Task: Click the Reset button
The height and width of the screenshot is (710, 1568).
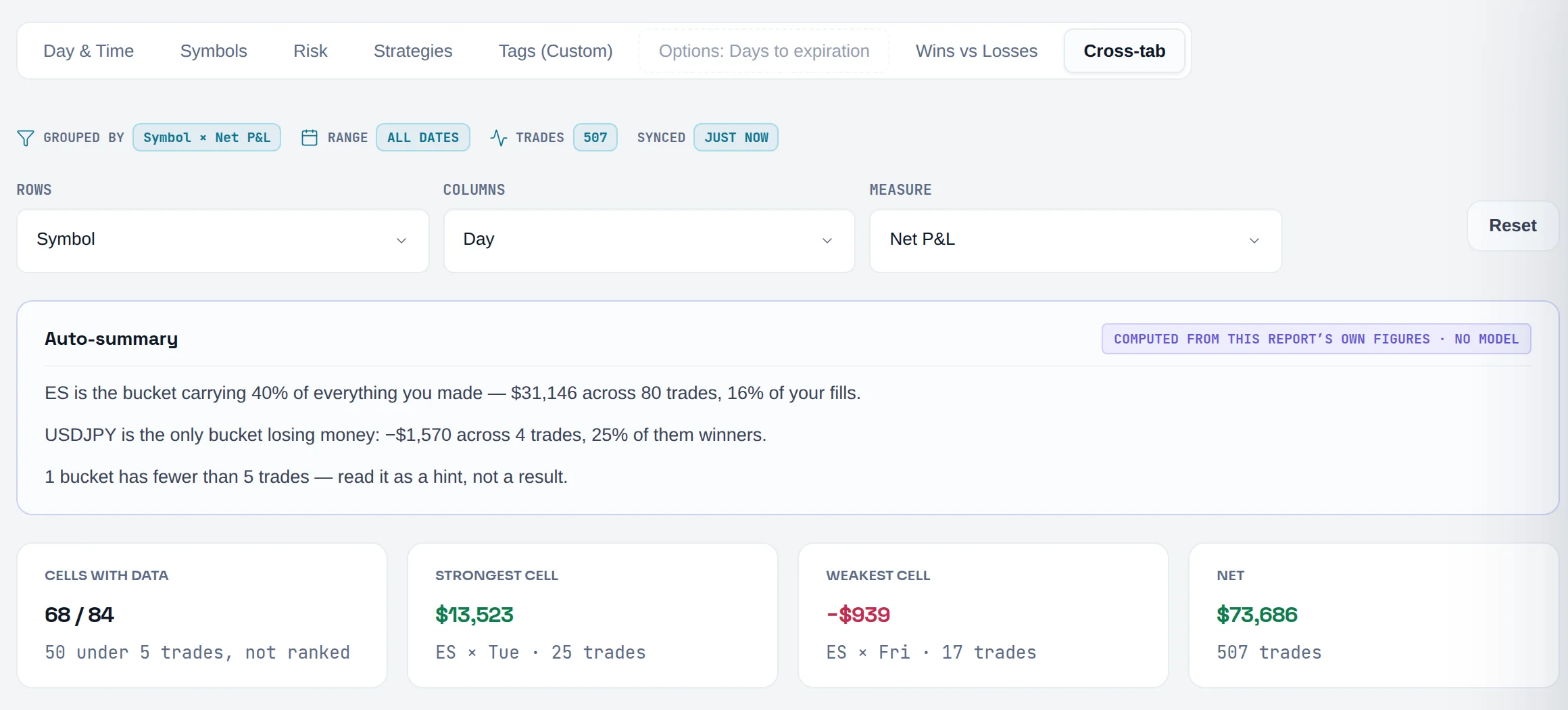Action: coord(1513,226)
